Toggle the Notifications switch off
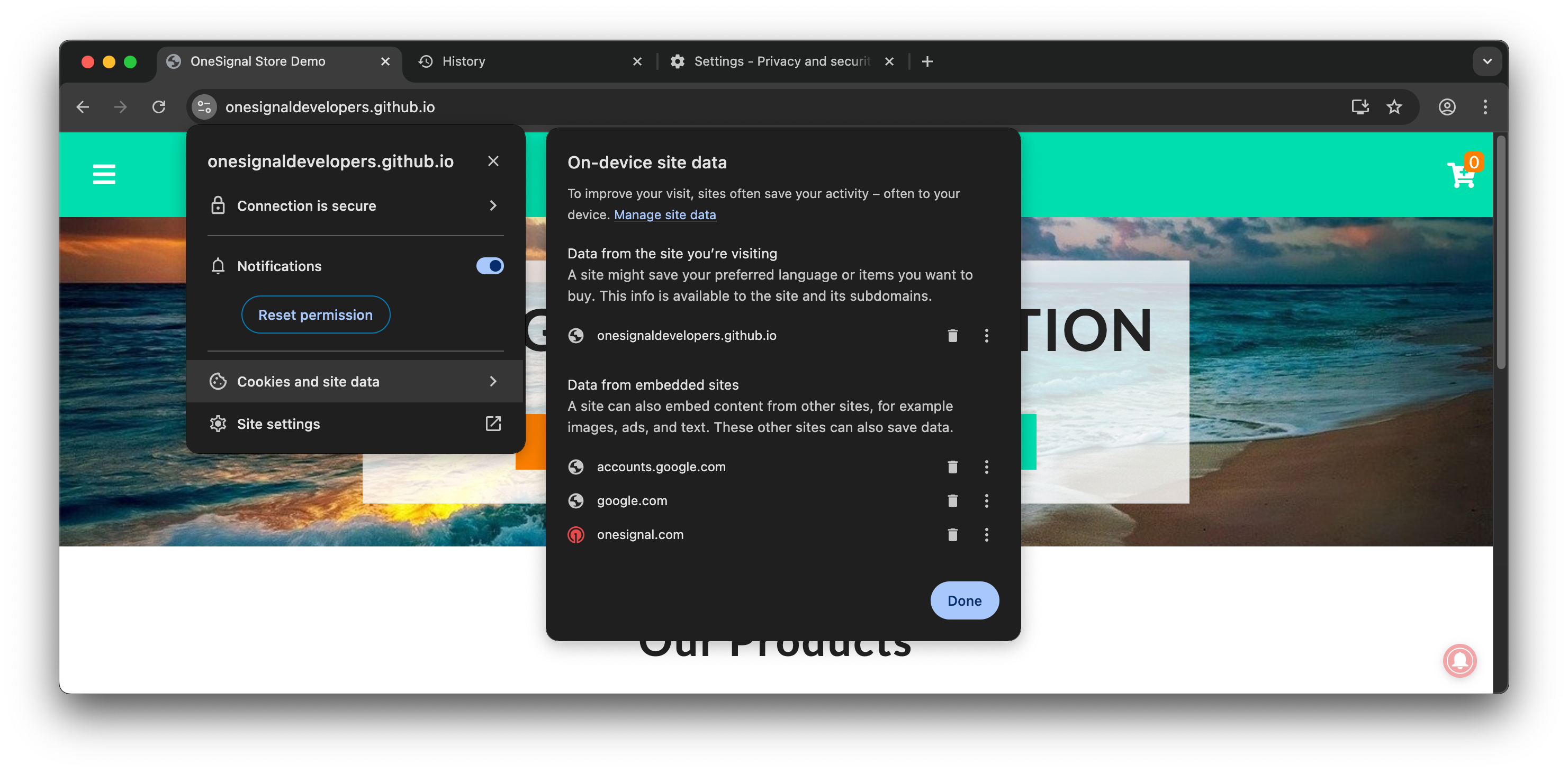The image size is (1568, 772). [x=489, y=266]
